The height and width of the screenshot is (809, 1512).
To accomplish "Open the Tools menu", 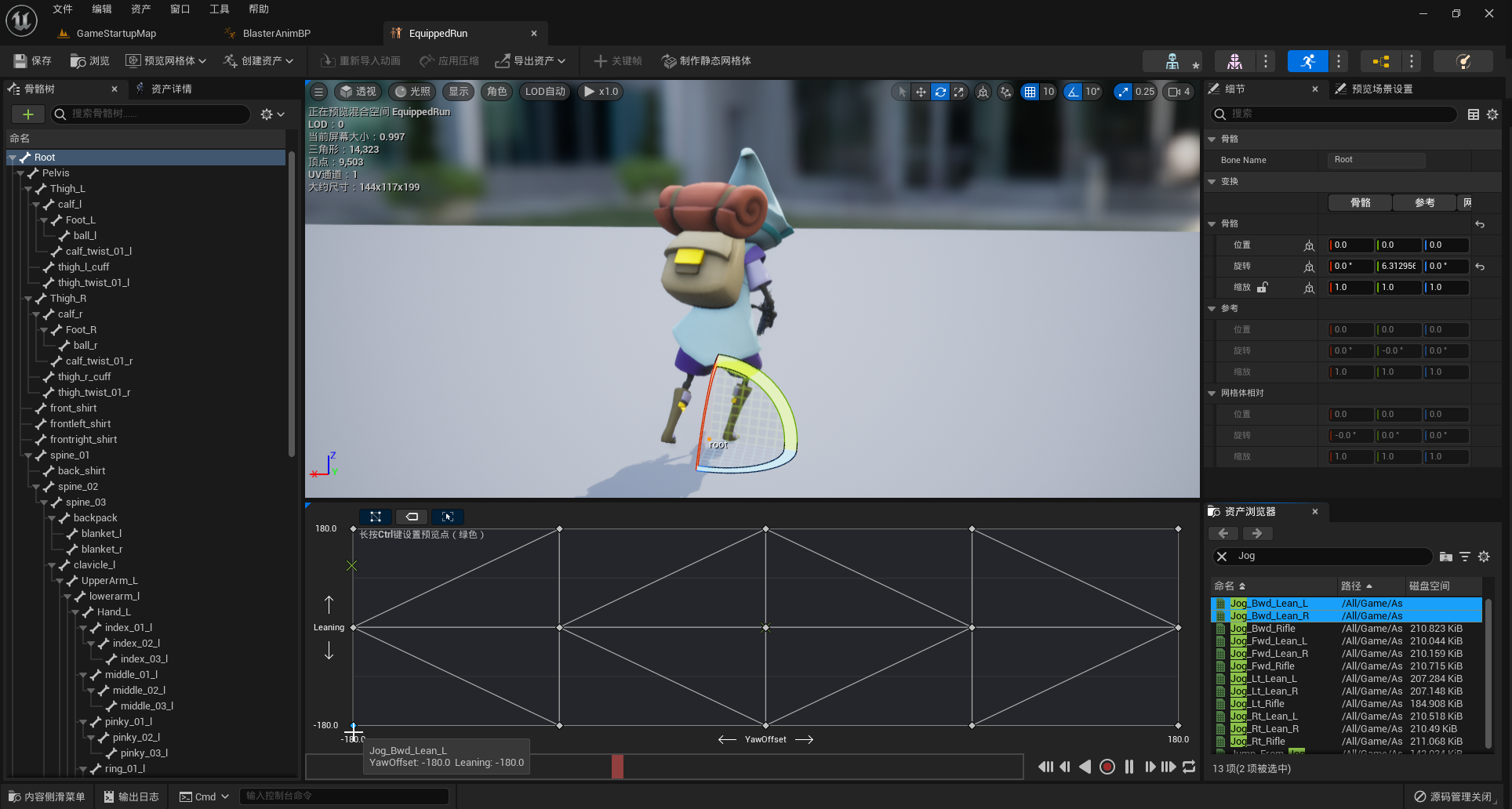I will point(220,9).
